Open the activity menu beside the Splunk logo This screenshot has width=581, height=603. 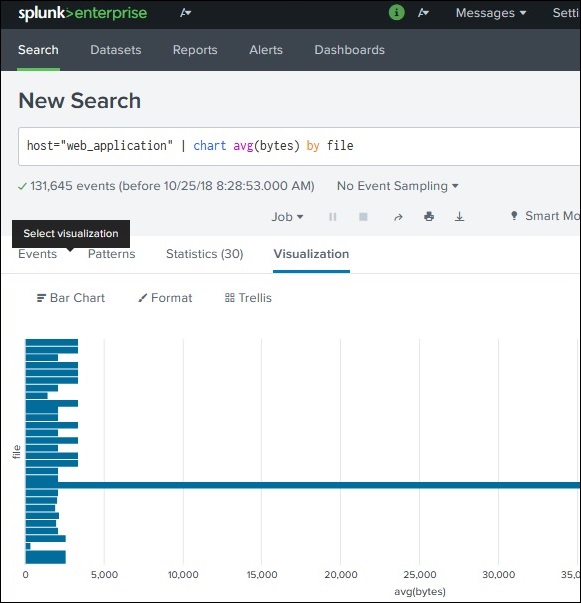point(186,13)
